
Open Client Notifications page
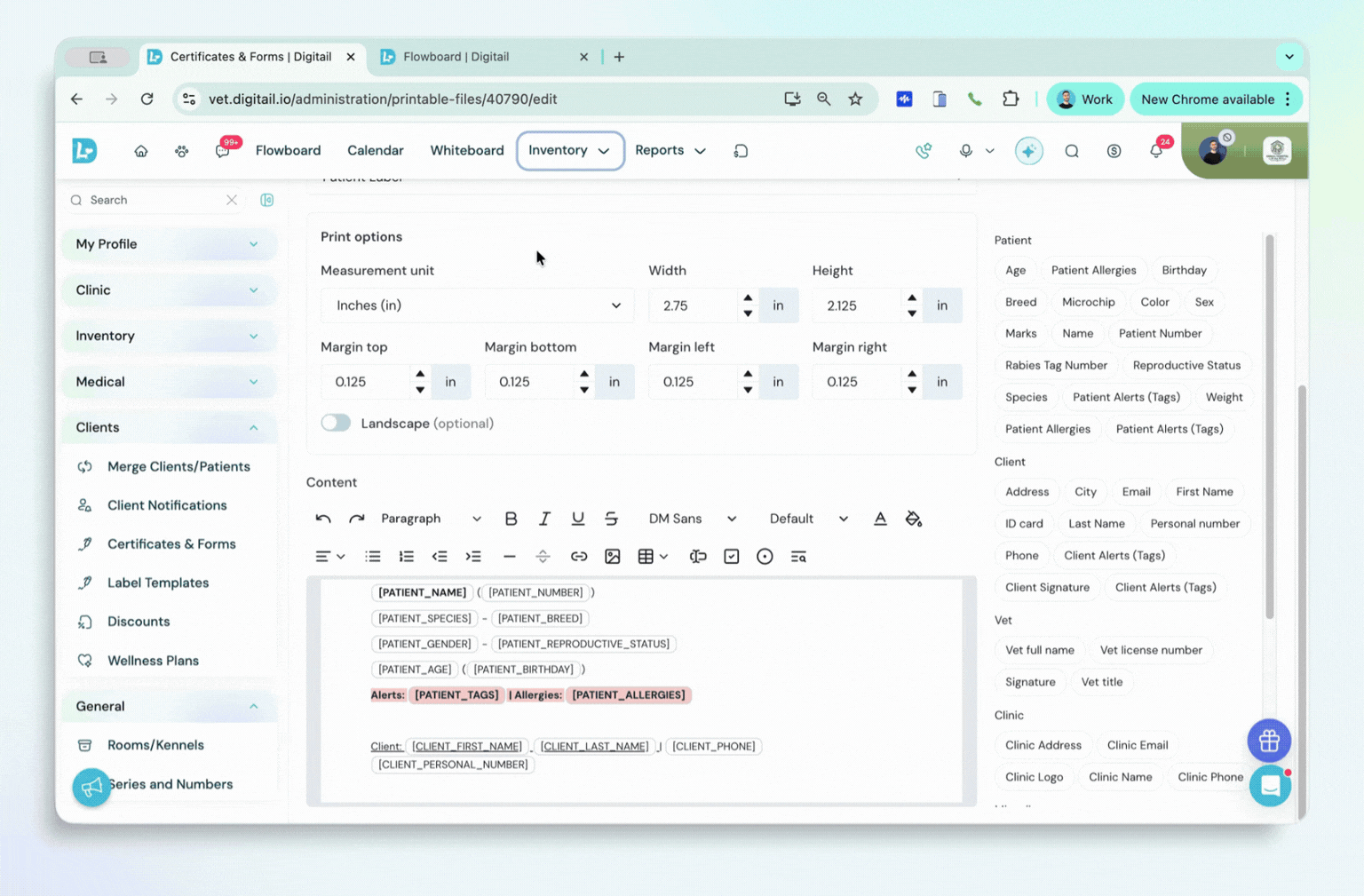point(167,506)
